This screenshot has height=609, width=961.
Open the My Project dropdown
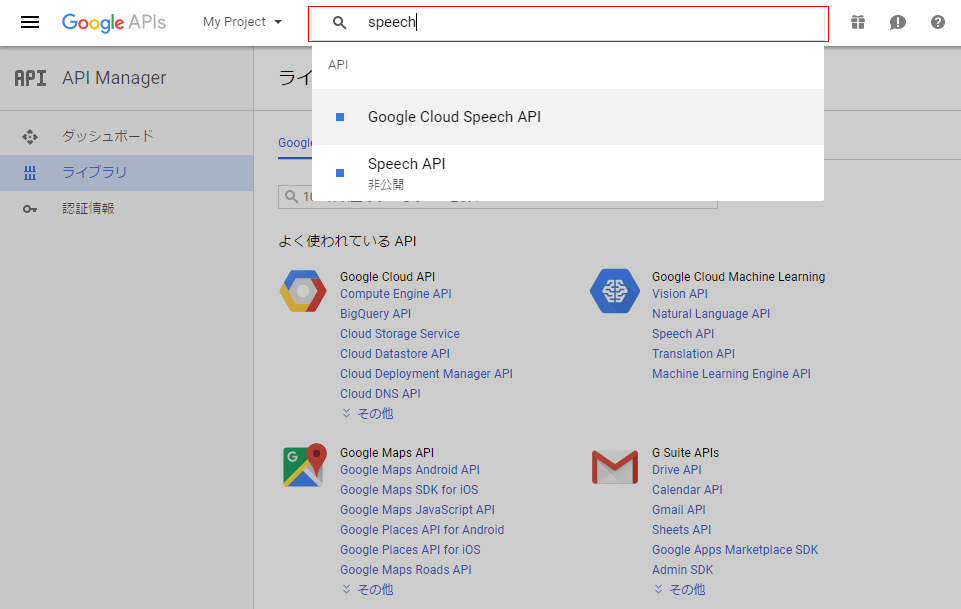point(243,22)
